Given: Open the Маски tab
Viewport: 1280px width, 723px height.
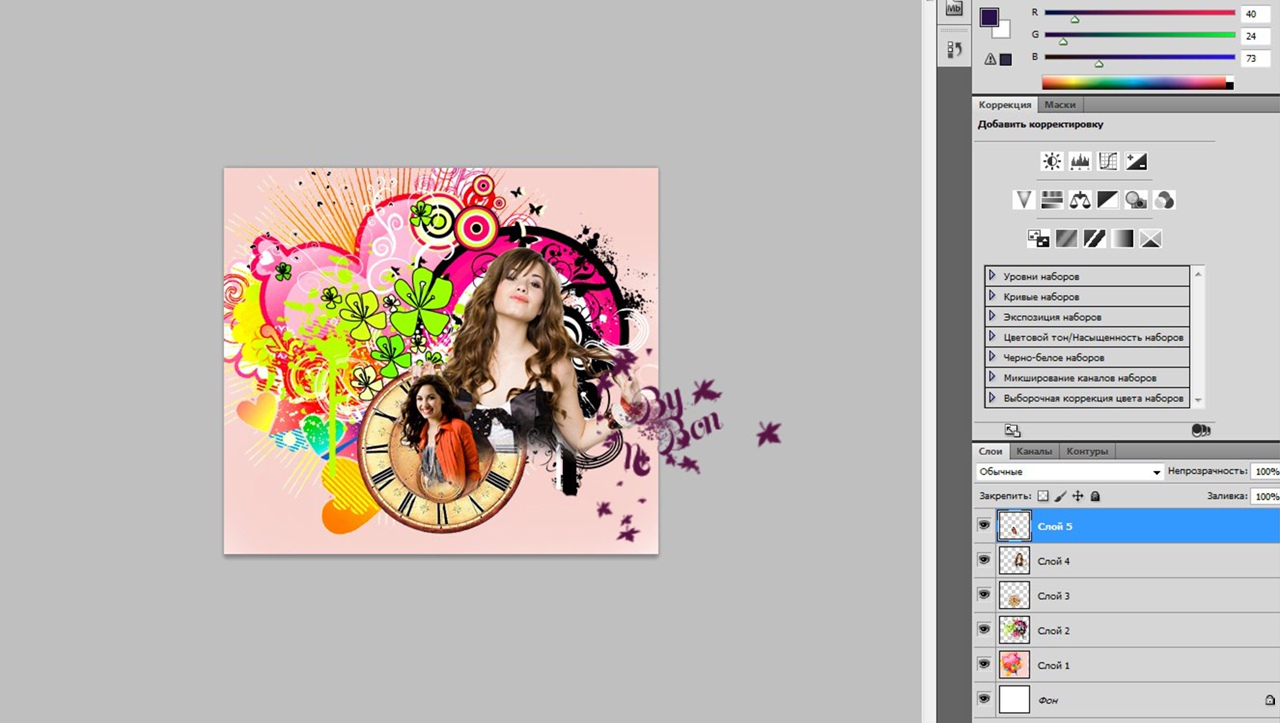Looking at the screenshot, I should pyautogui.click(x=1060, y=105).
